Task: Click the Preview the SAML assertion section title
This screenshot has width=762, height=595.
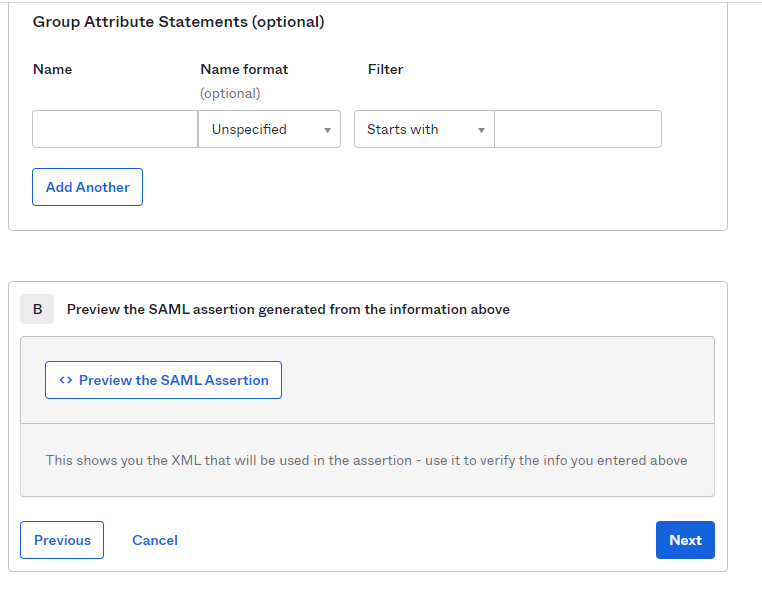Action: pyautogui.click(x=288, y=309)
